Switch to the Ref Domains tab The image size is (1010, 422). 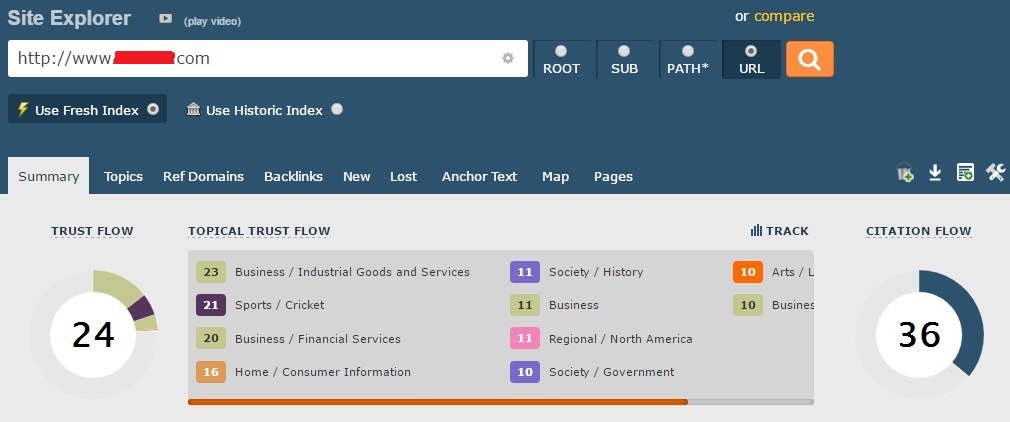(203, 176)
